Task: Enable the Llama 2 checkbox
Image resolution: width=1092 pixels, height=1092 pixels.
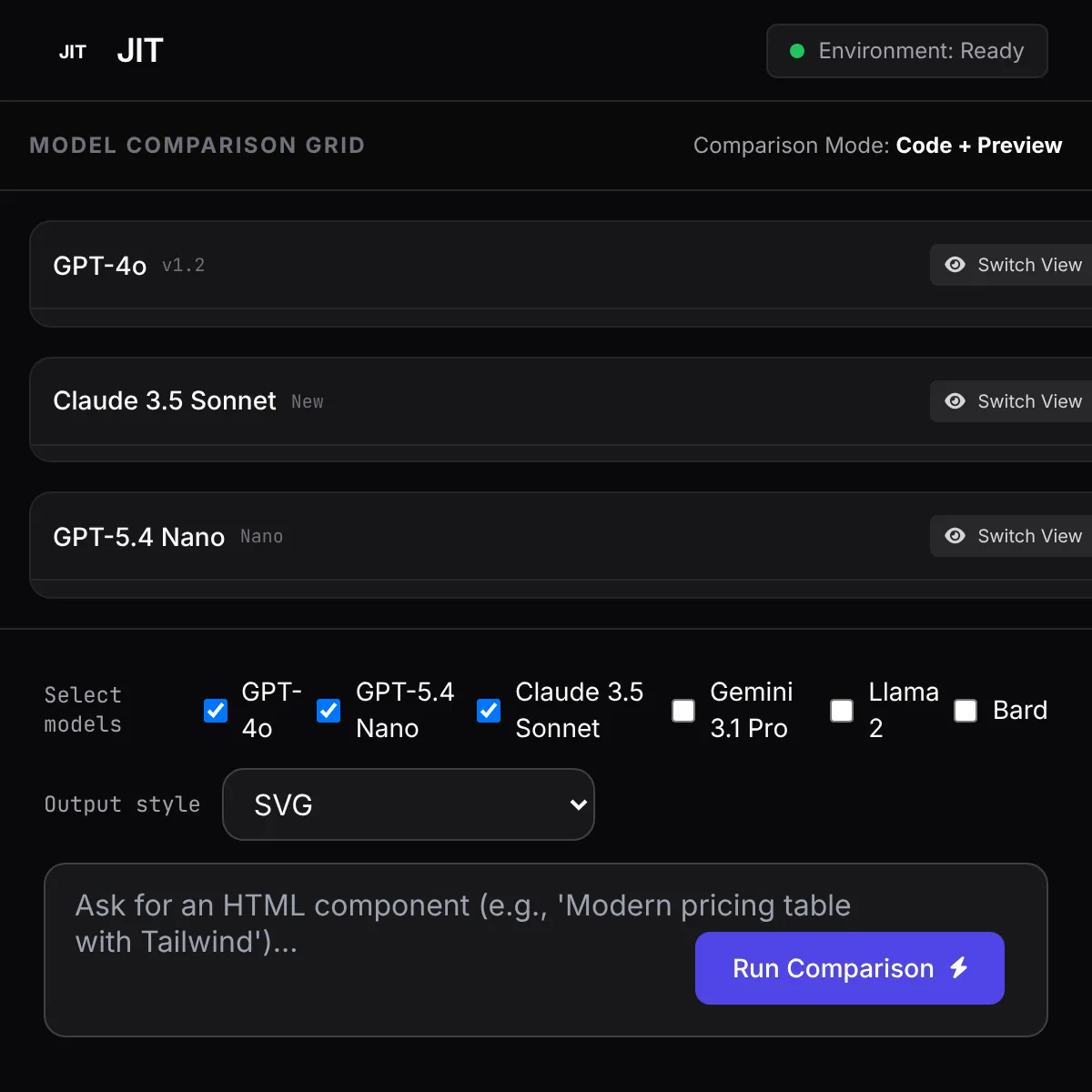Action: tap(842, 711)
